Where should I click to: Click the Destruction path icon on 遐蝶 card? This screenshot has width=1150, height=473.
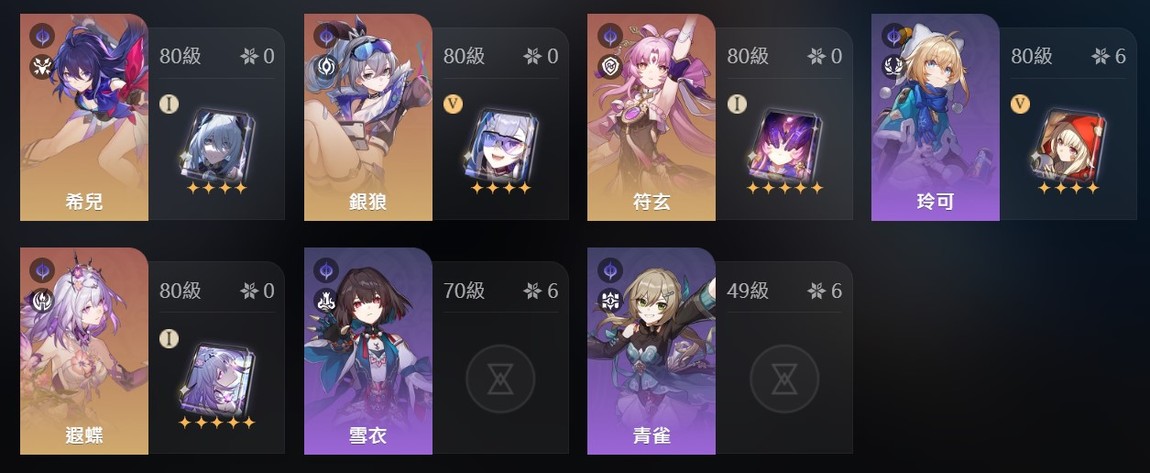[42, 301]
